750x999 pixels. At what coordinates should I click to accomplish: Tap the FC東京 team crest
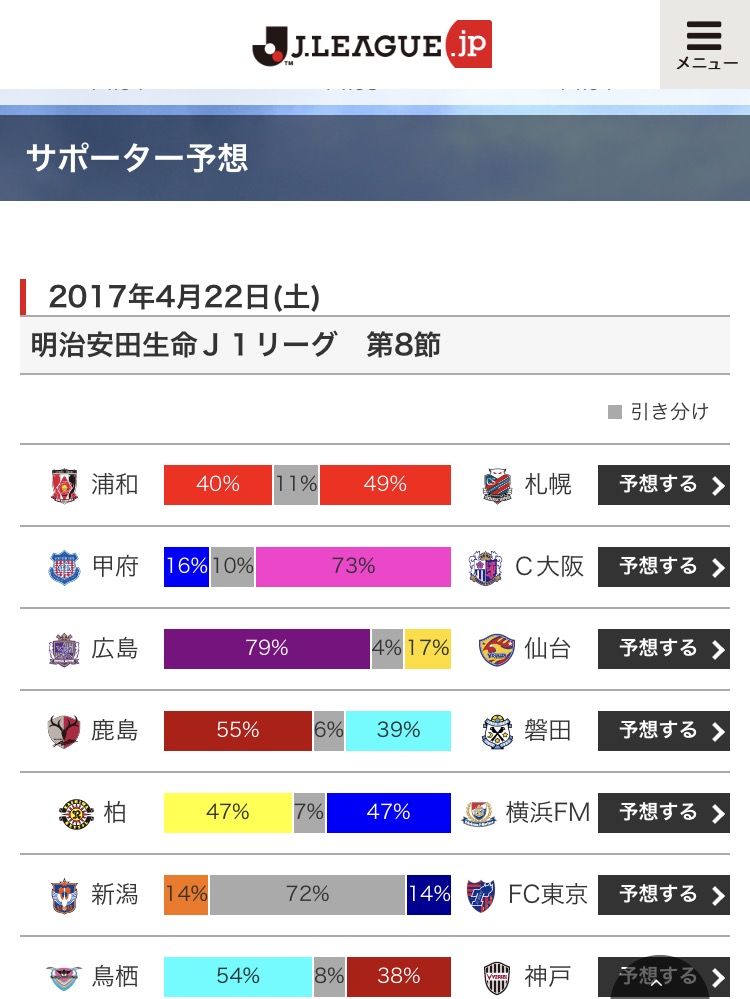(x=480, y=895)
